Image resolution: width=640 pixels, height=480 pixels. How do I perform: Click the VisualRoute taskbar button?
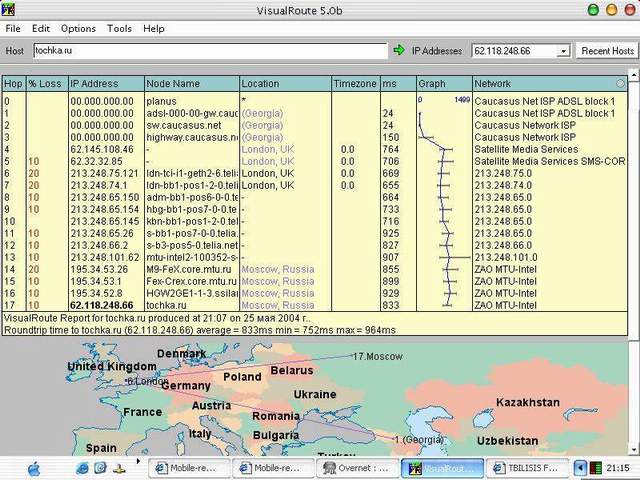point(443,468)
